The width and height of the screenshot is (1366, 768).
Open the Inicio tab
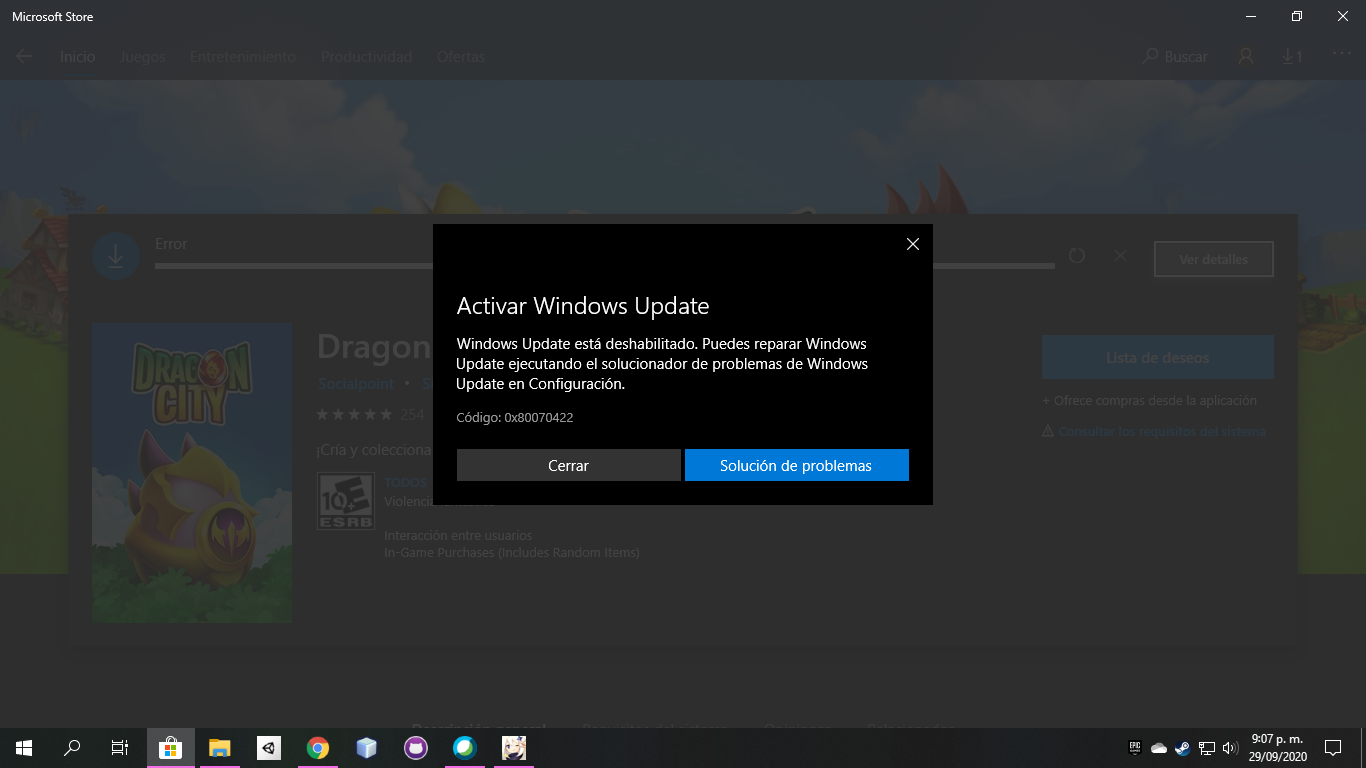point(77,57)
